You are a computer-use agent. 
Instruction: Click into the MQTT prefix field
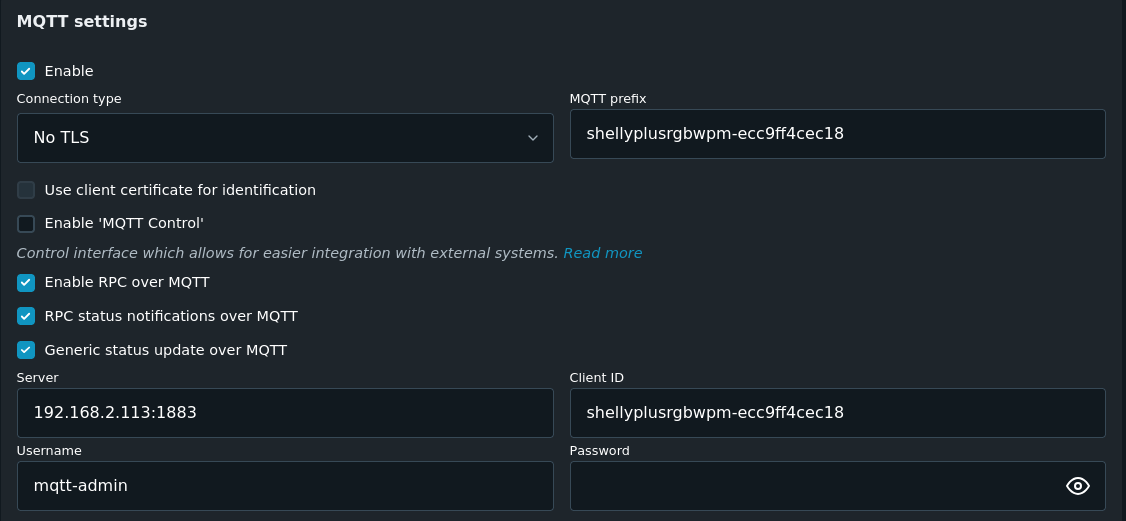837,134
